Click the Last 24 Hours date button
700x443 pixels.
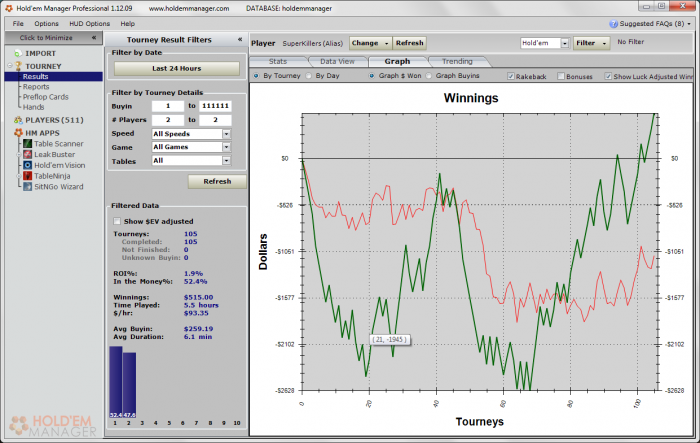point(177,68)
